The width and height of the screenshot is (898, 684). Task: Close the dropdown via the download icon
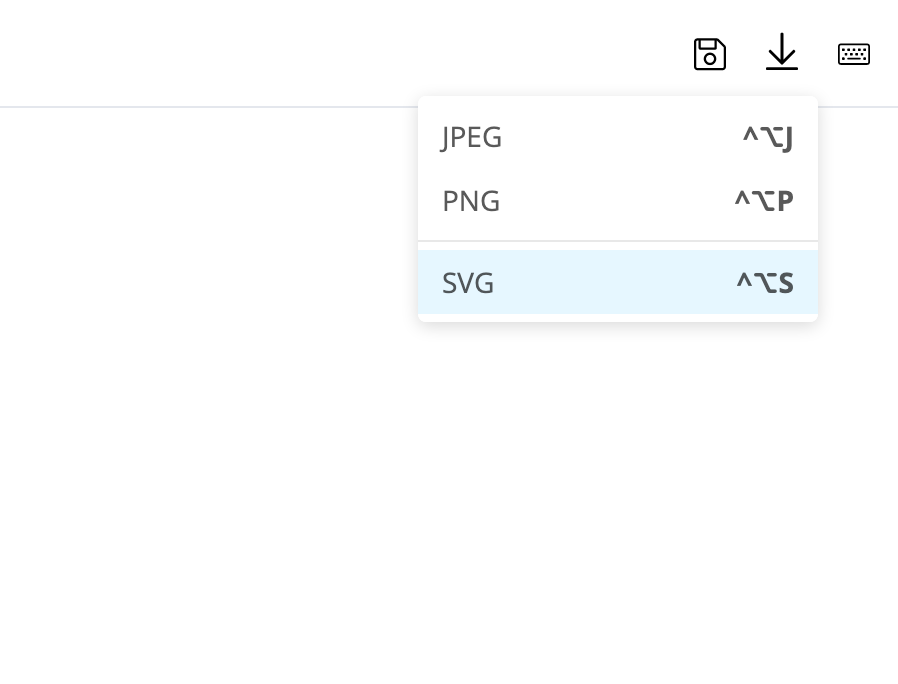click(782, 52)
